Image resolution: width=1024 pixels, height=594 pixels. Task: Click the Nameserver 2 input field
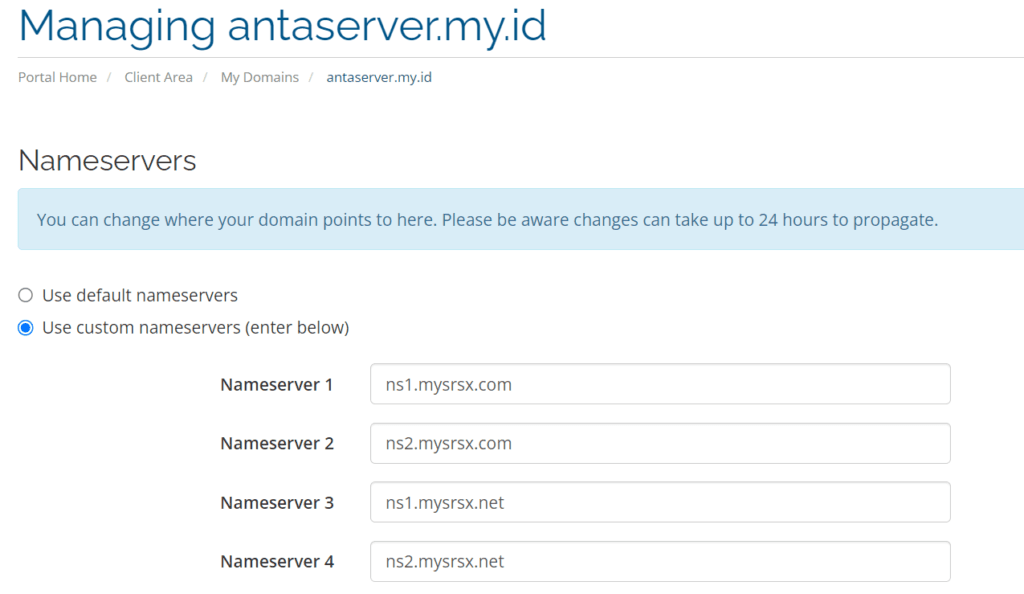[x=660, y=443]
